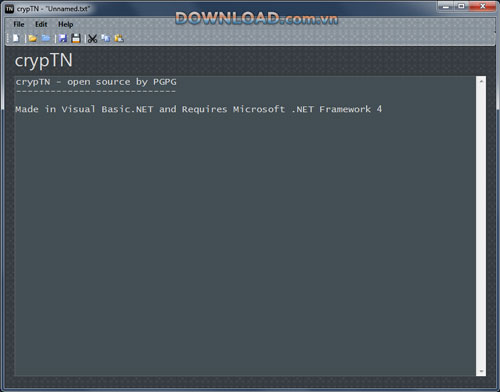Click the blue folder toolbar icon
This screenshot has height=392, width=500.
[46, 38]
